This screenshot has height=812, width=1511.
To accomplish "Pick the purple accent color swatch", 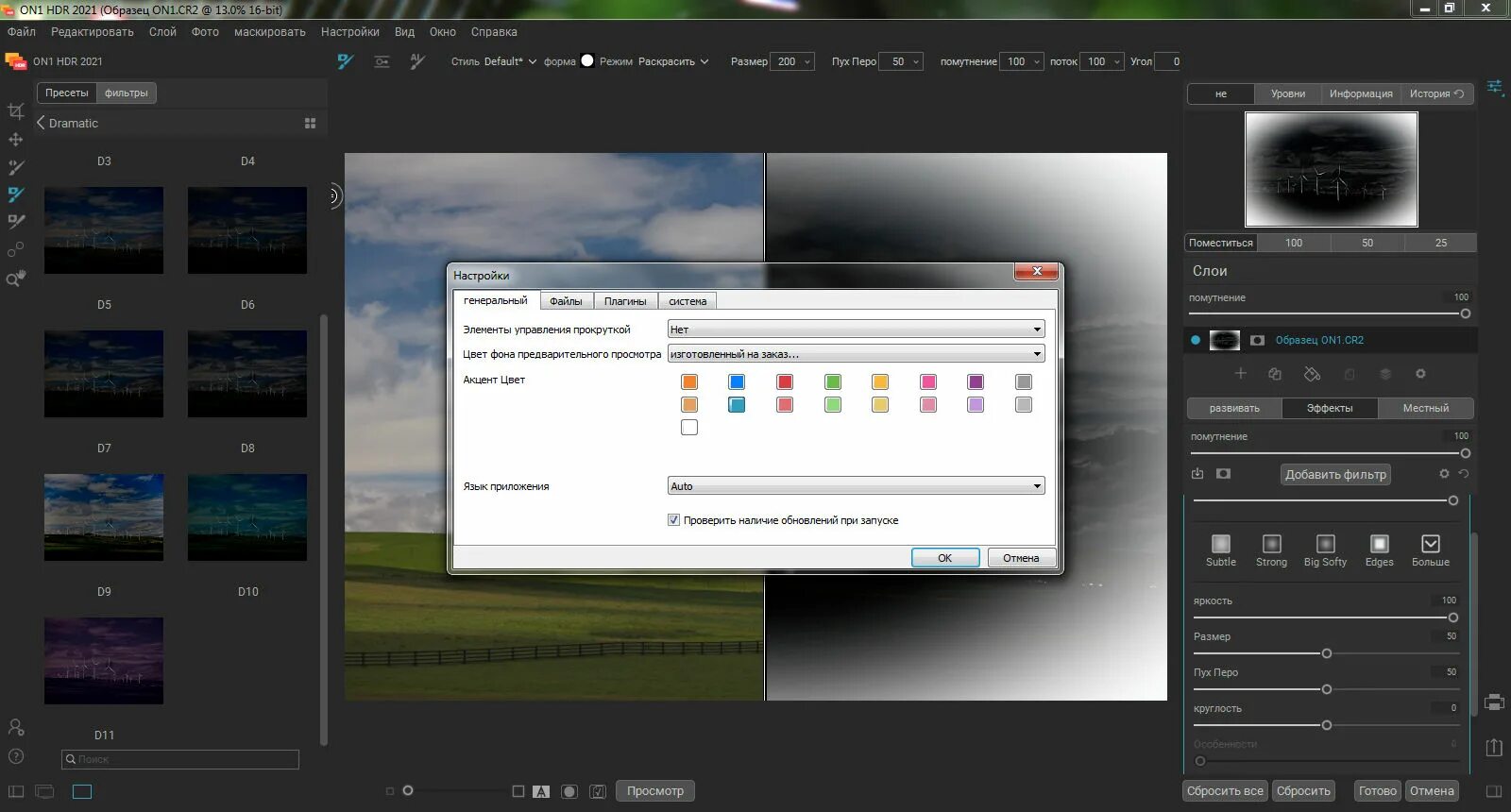I will (976, 381).
